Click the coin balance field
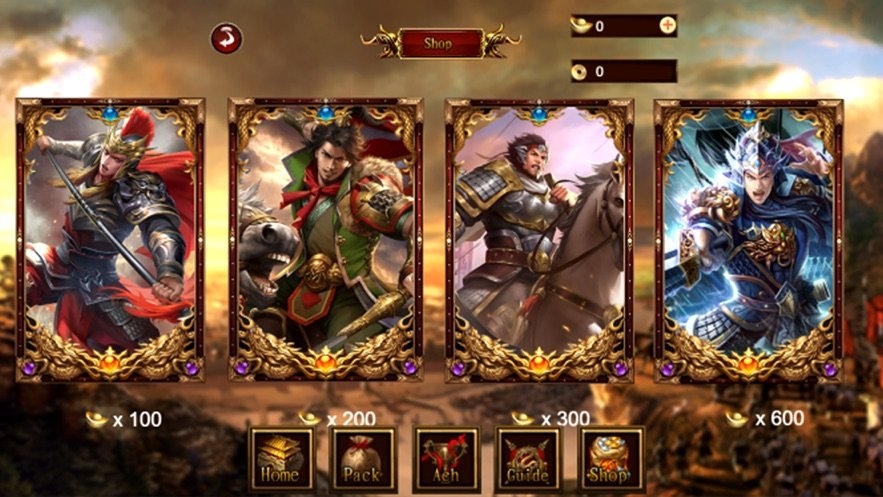Image resolution: width=883 pixels, height=497 pixels. pyautogui.click(x=624, y=71)
